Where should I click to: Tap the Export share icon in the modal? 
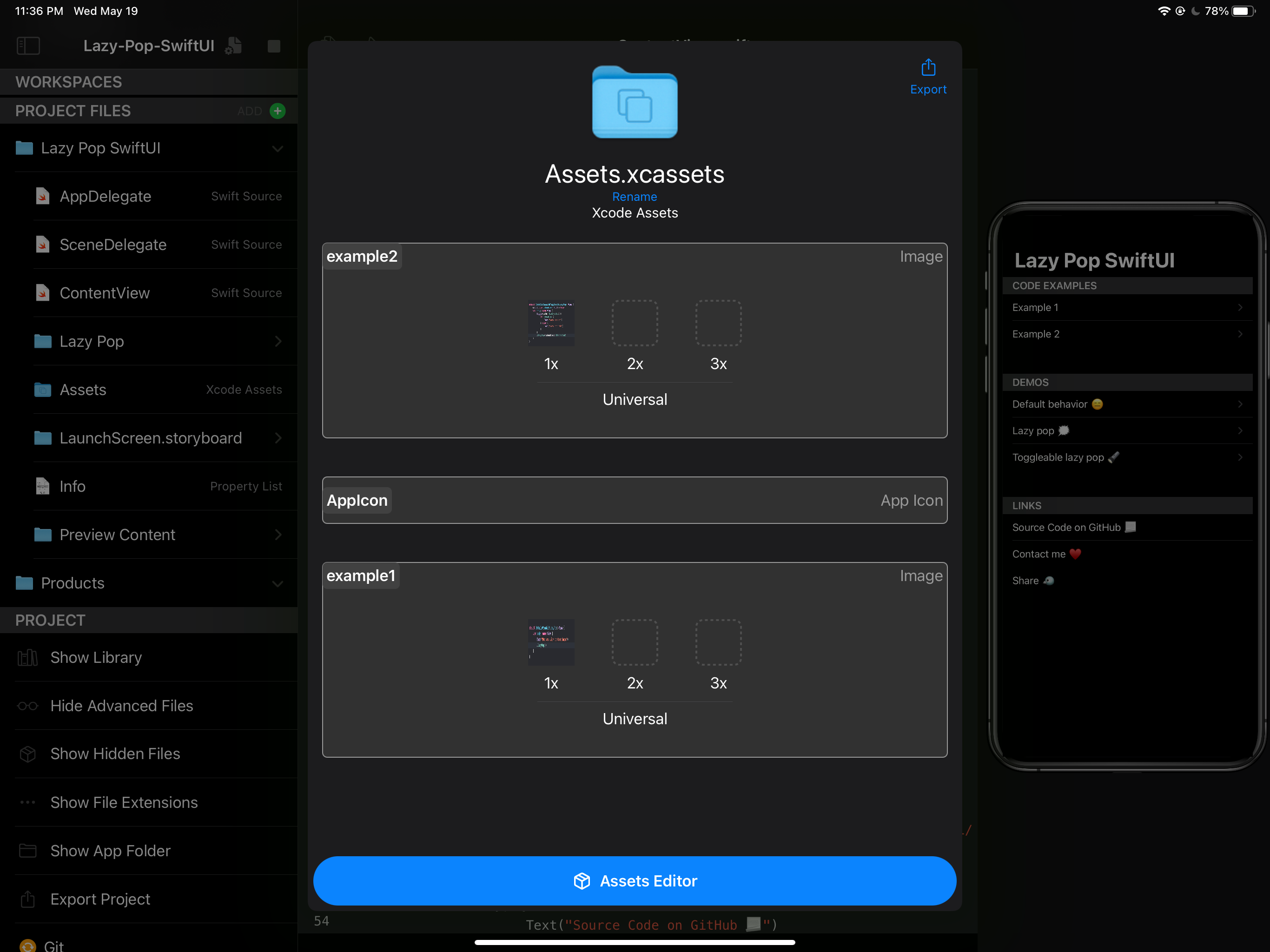coord(928,67)
